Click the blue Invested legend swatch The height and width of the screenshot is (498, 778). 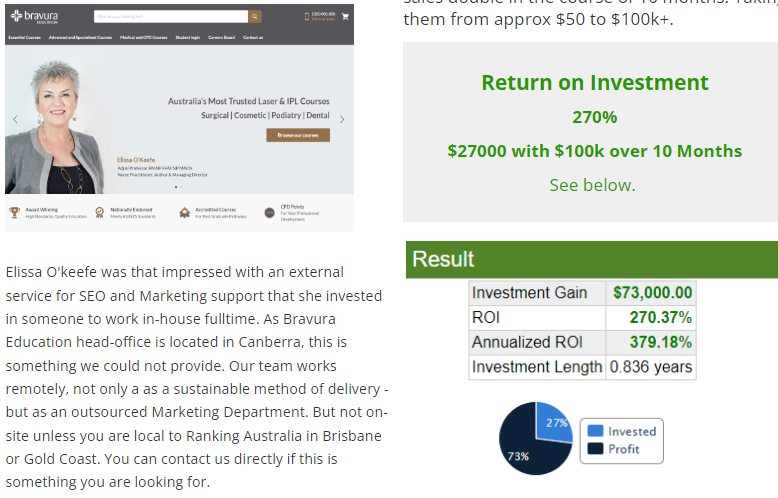[x=595, y=431]
